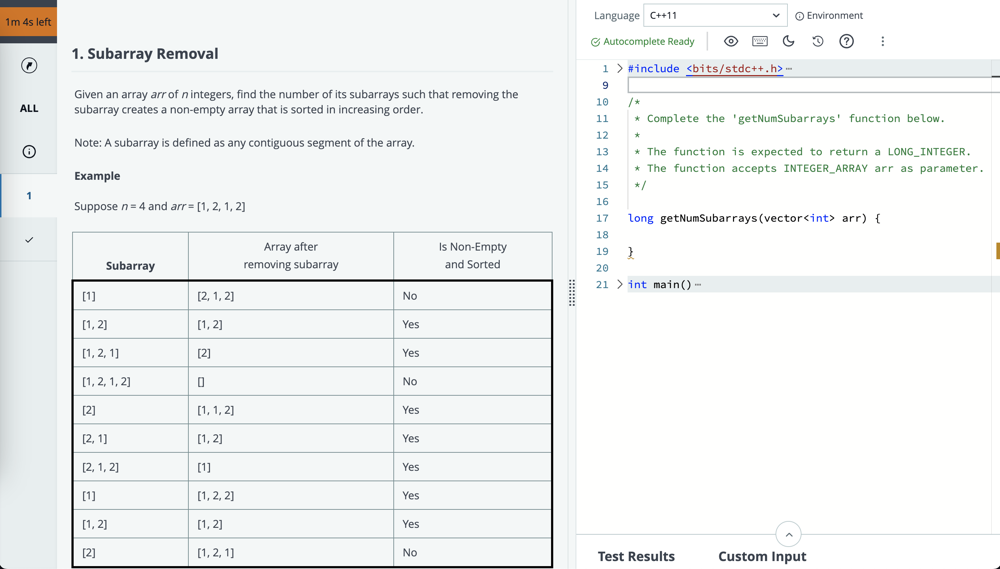Viewport: 1000px width, 569px height.
Task: Open the three-dot more options menu
Action: click(x=882, y=42)
